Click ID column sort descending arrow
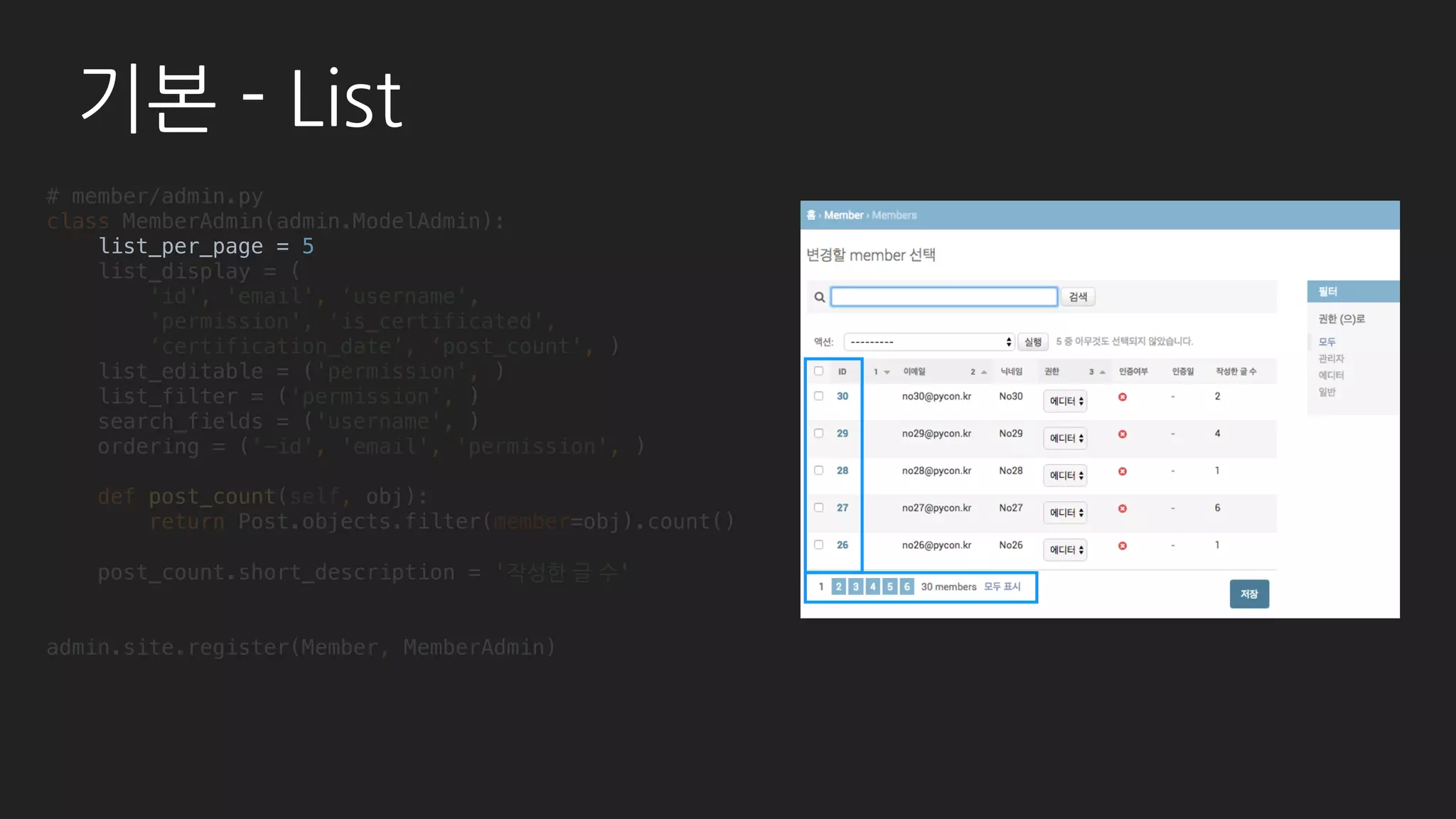The image size is (1456, 819). coord(887,372)
